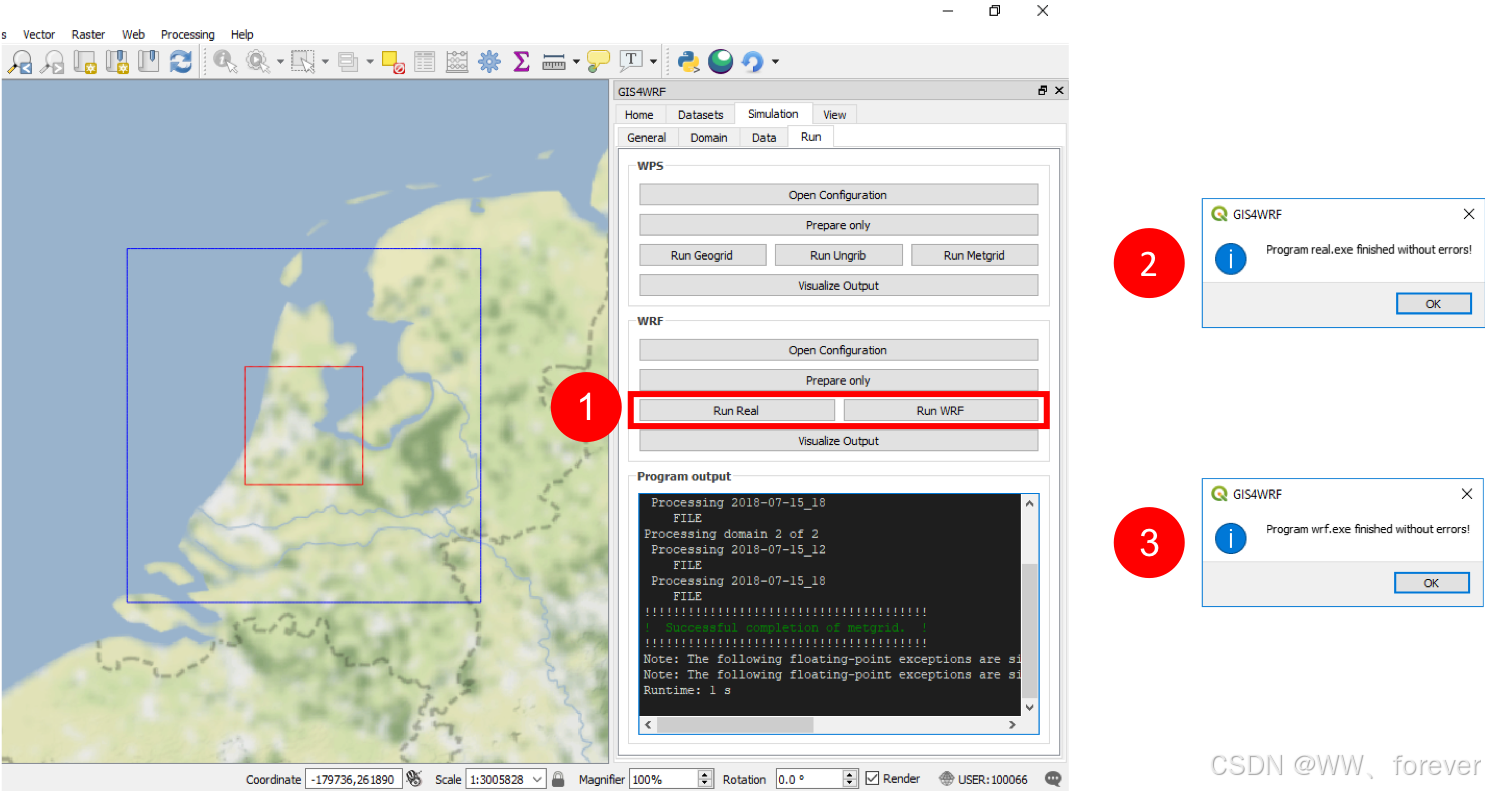Click the Run Ungrib button

838,255
